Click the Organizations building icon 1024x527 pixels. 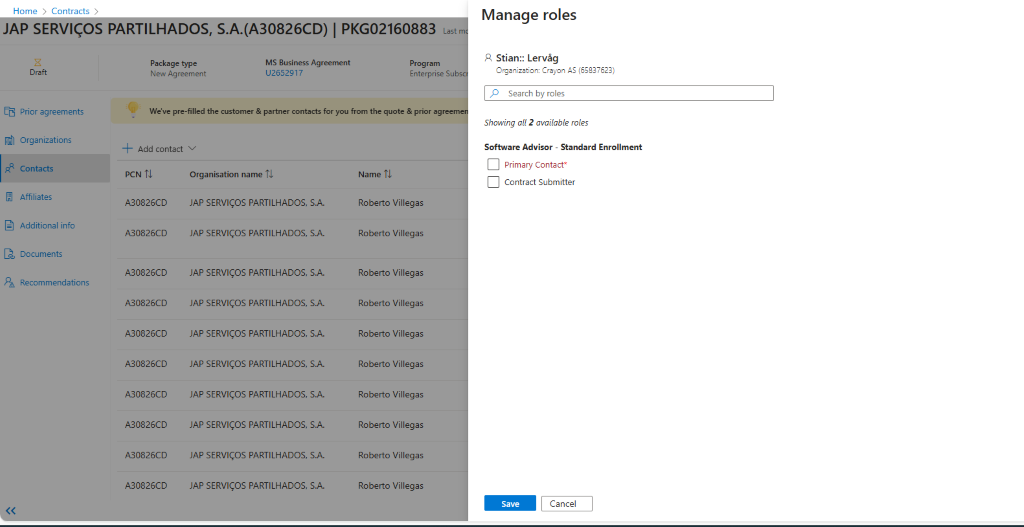tap(9, 140)
